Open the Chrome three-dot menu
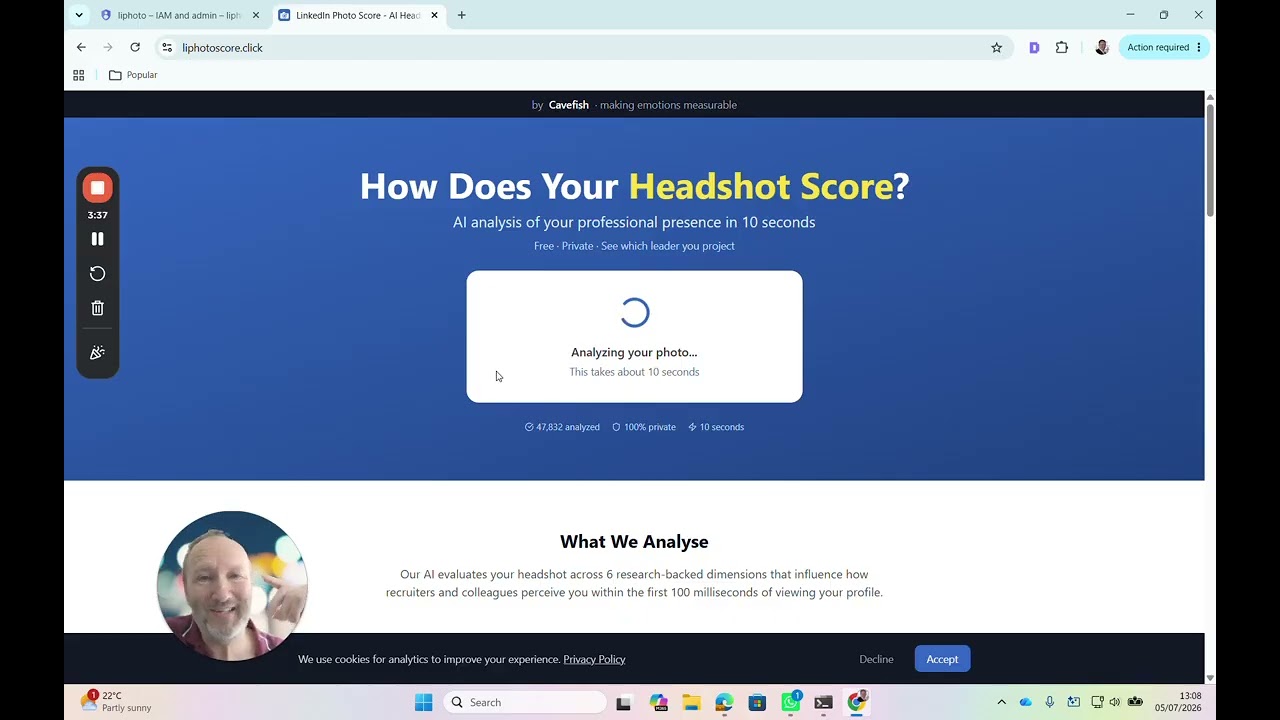Image resolution: width=1280 pixels, height=720 pixels. pos(1199,47)
